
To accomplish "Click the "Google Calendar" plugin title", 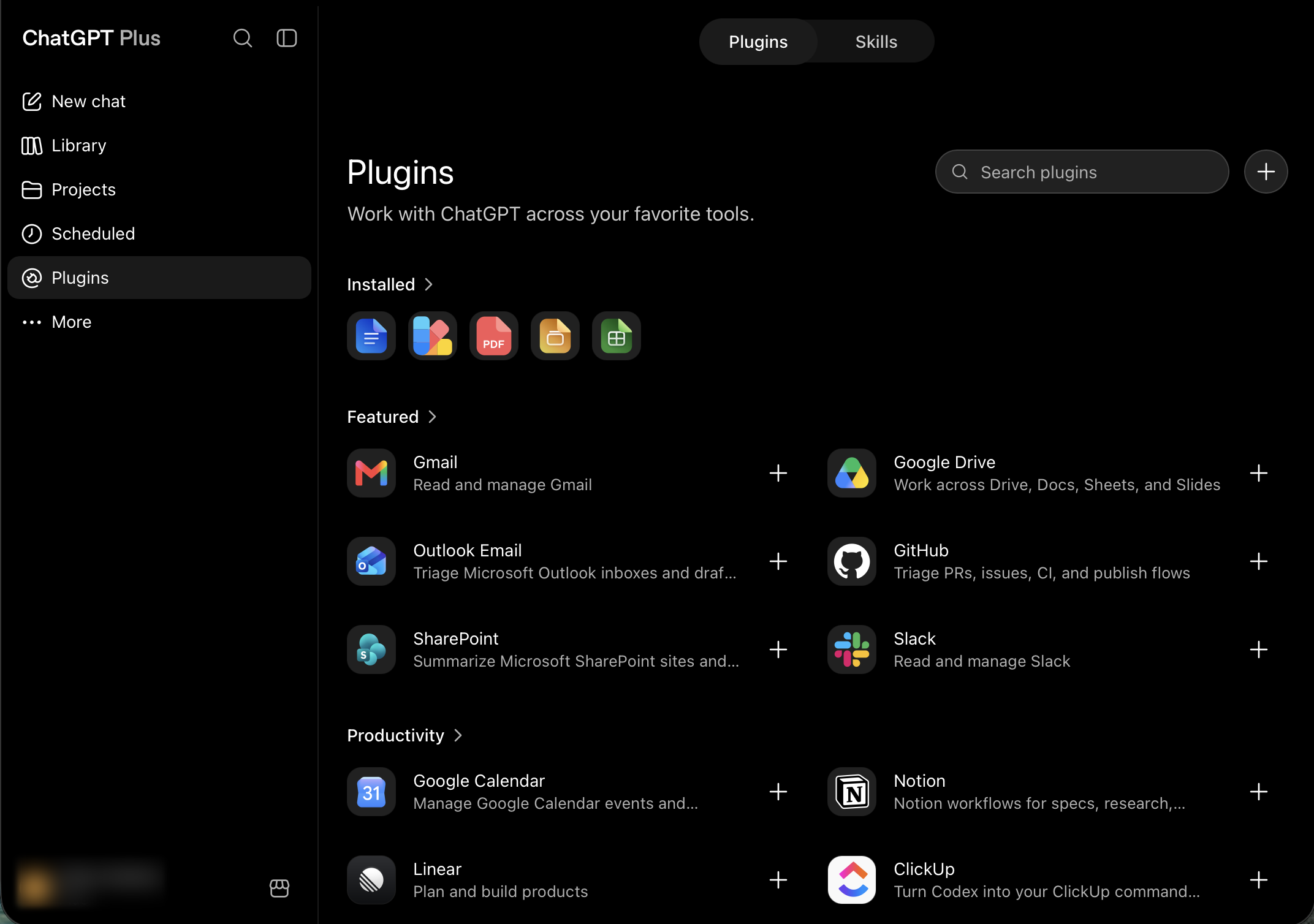I will [479, 781].
